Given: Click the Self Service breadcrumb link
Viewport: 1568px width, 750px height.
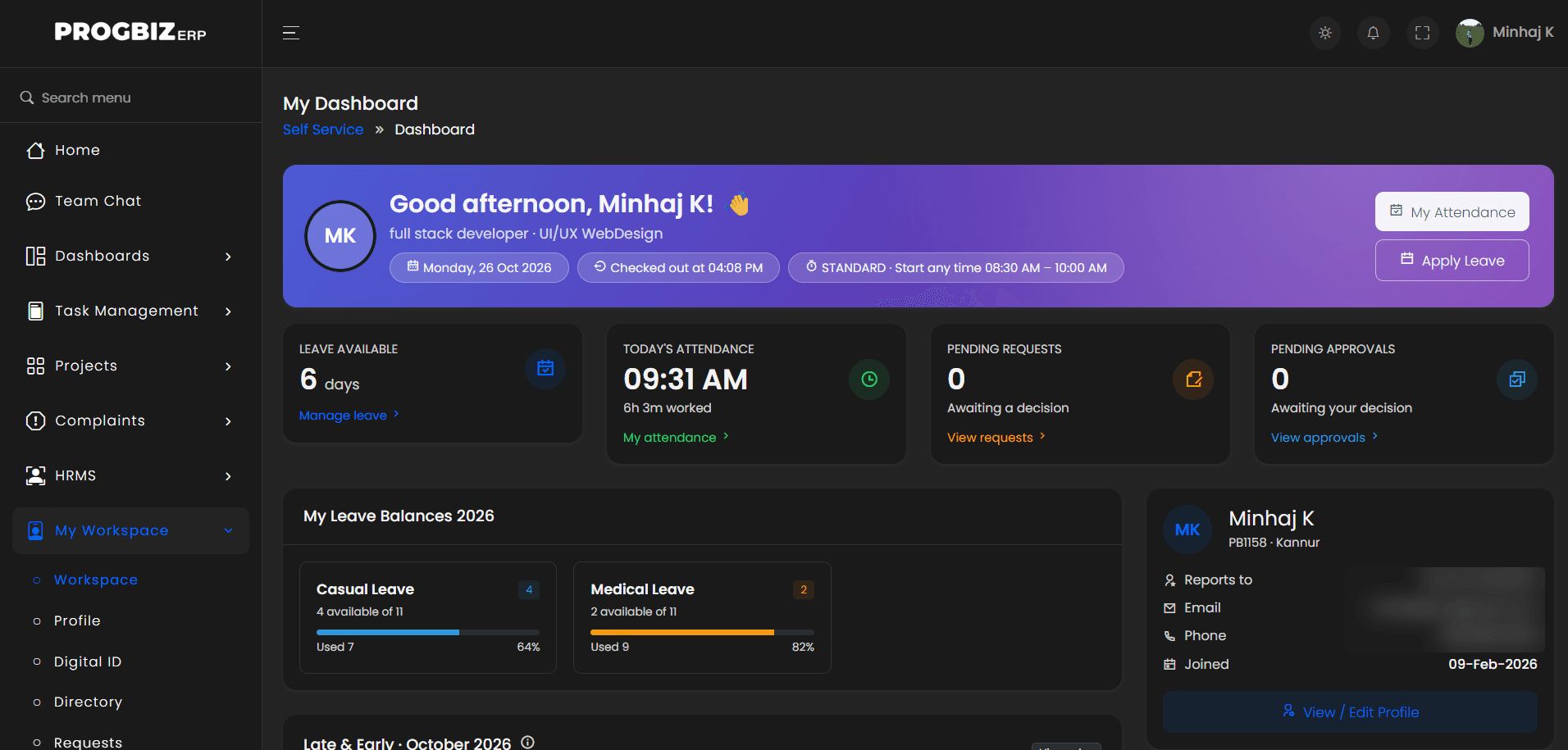Looking at the screenshot, I should pyautogui.click(x=323, y=130).
